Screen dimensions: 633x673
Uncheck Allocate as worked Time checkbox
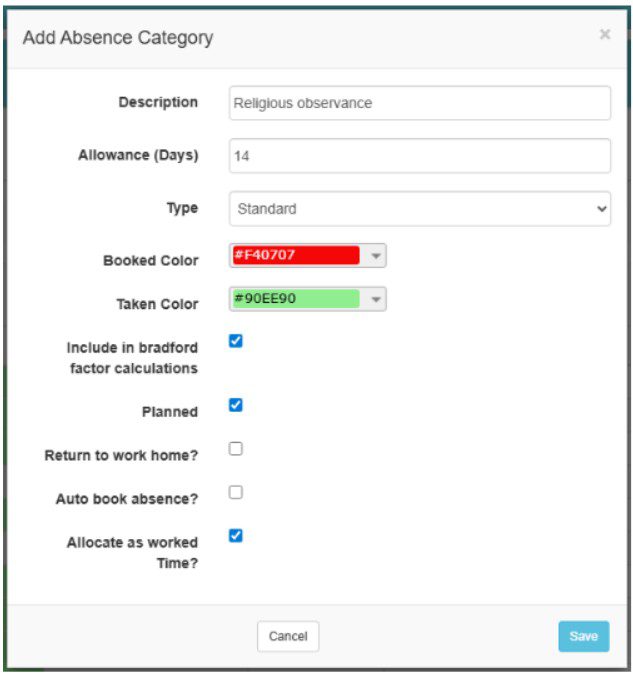[236, 535]
